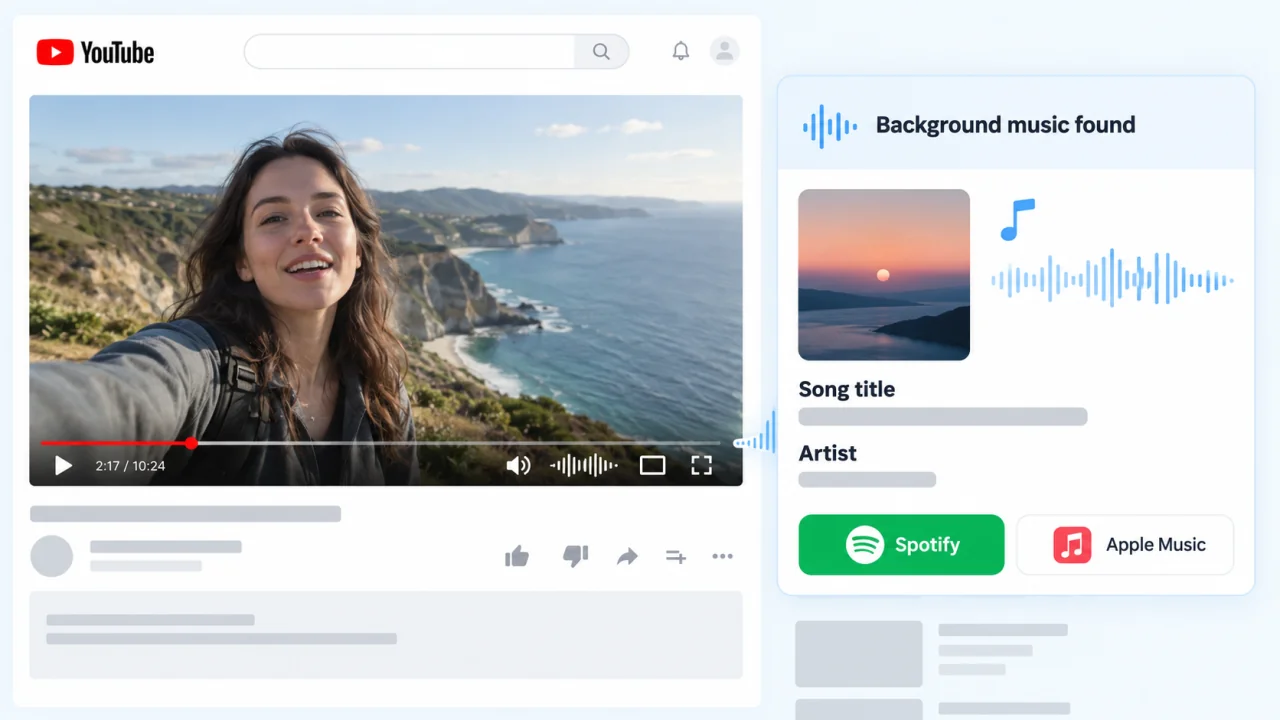This screenshot has height=720, width=1280.
Task: Click the 2:17 / 10:24 time display
Action: point(130,466)
